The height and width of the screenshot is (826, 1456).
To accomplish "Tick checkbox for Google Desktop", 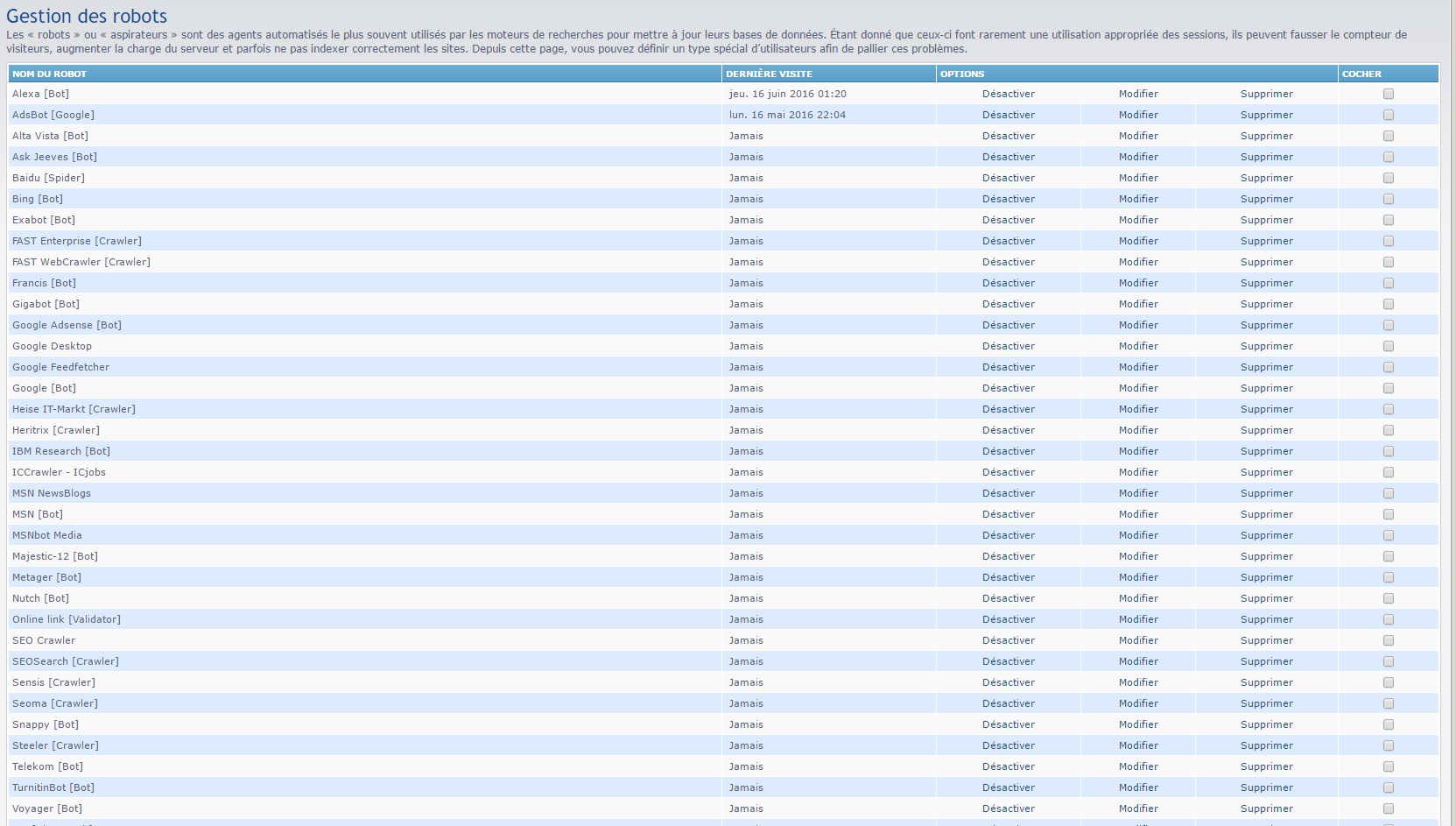I will tap(1389, 346).
